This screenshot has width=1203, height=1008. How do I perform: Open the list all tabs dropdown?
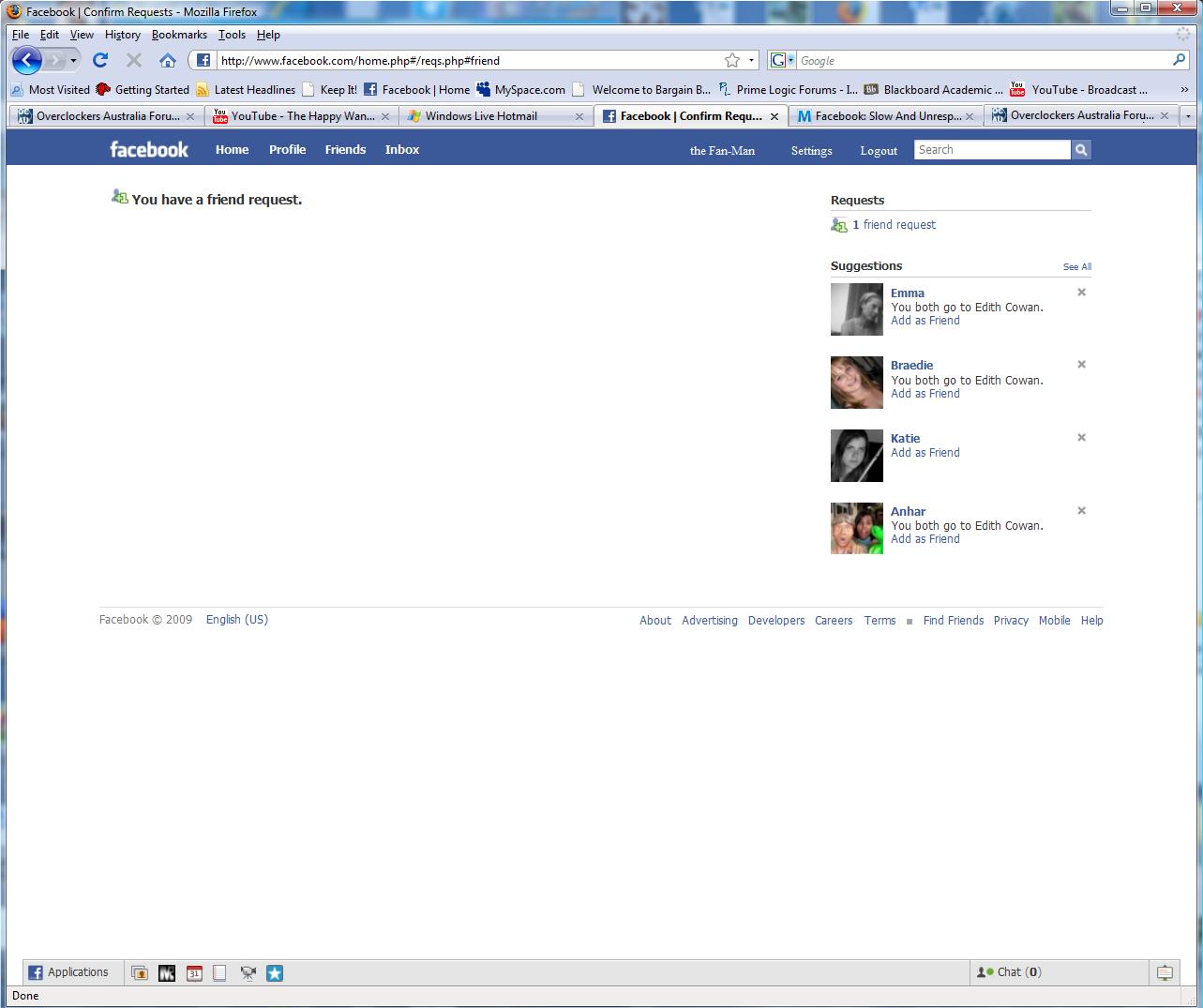pos(1189,116)
